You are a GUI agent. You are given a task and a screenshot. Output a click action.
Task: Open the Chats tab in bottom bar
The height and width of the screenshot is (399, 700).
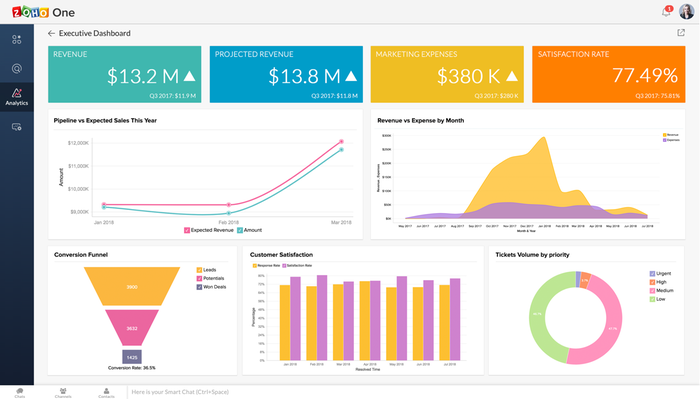(20, 393)
